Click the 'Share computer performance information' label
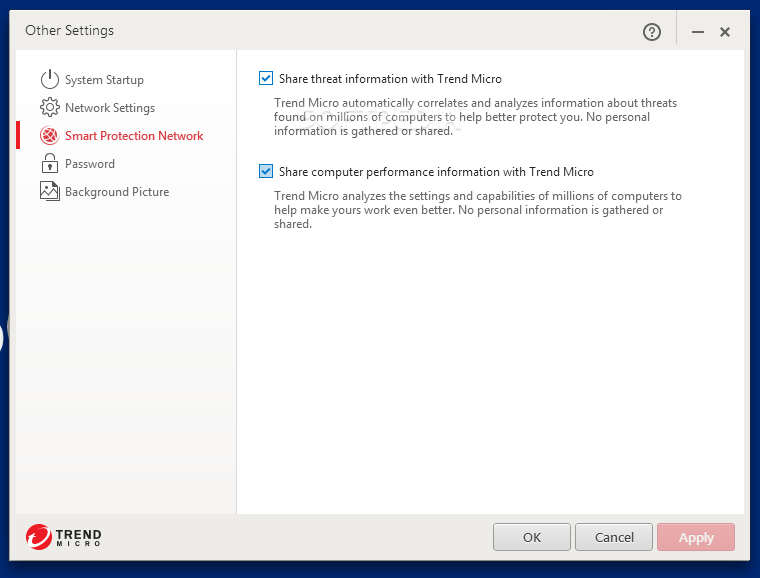The image size is (760, 578). (436, 172)
